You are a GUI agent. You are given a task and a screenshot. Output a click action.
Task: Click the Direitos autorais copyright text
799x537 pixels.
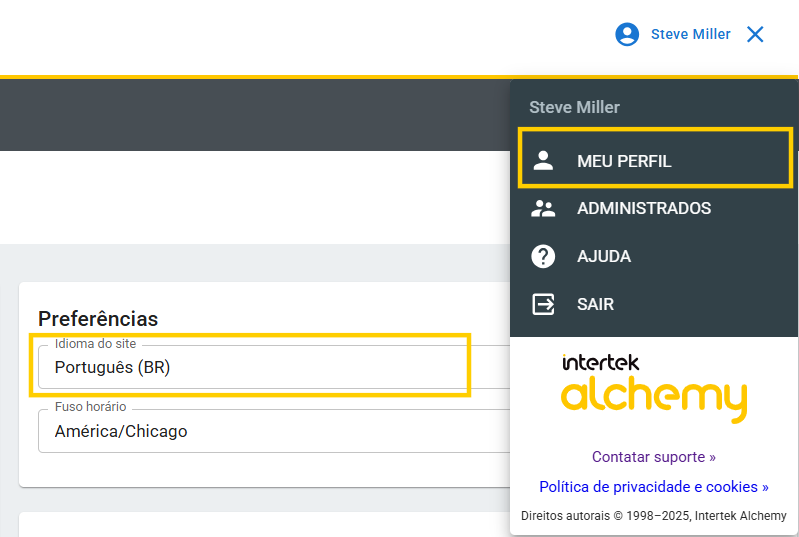pos(653,516)
